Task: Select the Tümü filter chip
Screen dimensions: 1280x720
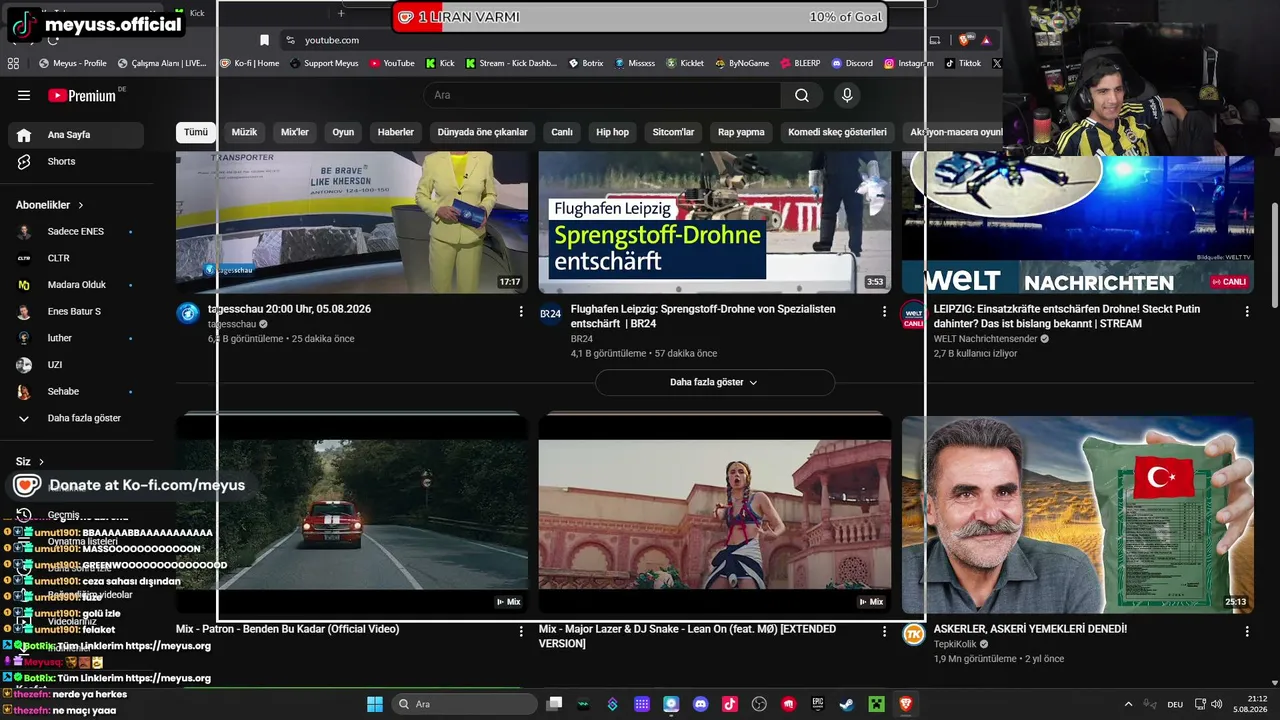Action: pyautogui.click(x=196, y=132)
